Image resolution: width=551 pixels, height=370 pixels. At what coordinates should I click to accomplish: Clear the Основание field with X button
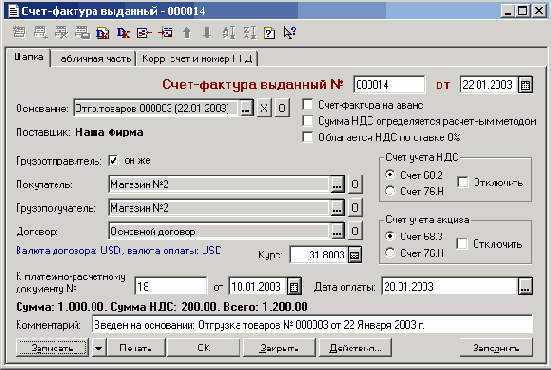click(264, 108)
